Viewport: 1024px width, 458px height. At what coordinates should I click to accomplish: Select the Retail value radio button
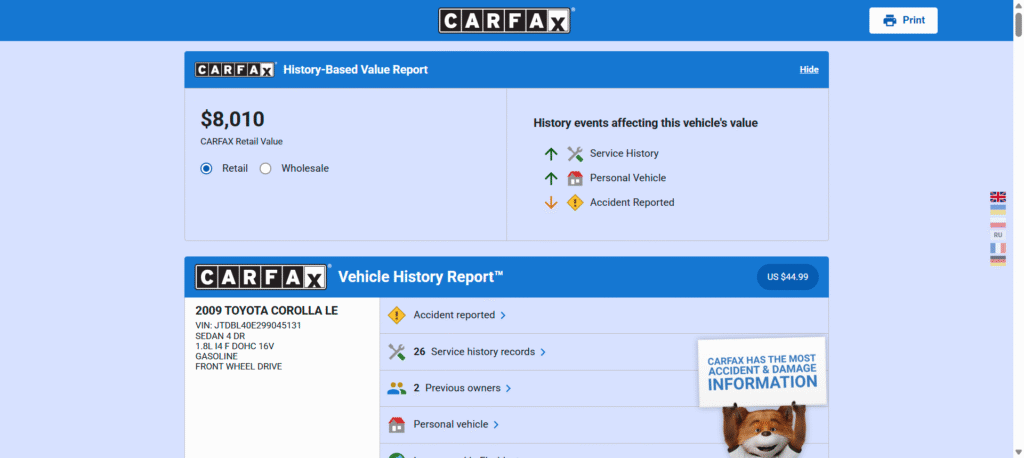click(206, 169)
